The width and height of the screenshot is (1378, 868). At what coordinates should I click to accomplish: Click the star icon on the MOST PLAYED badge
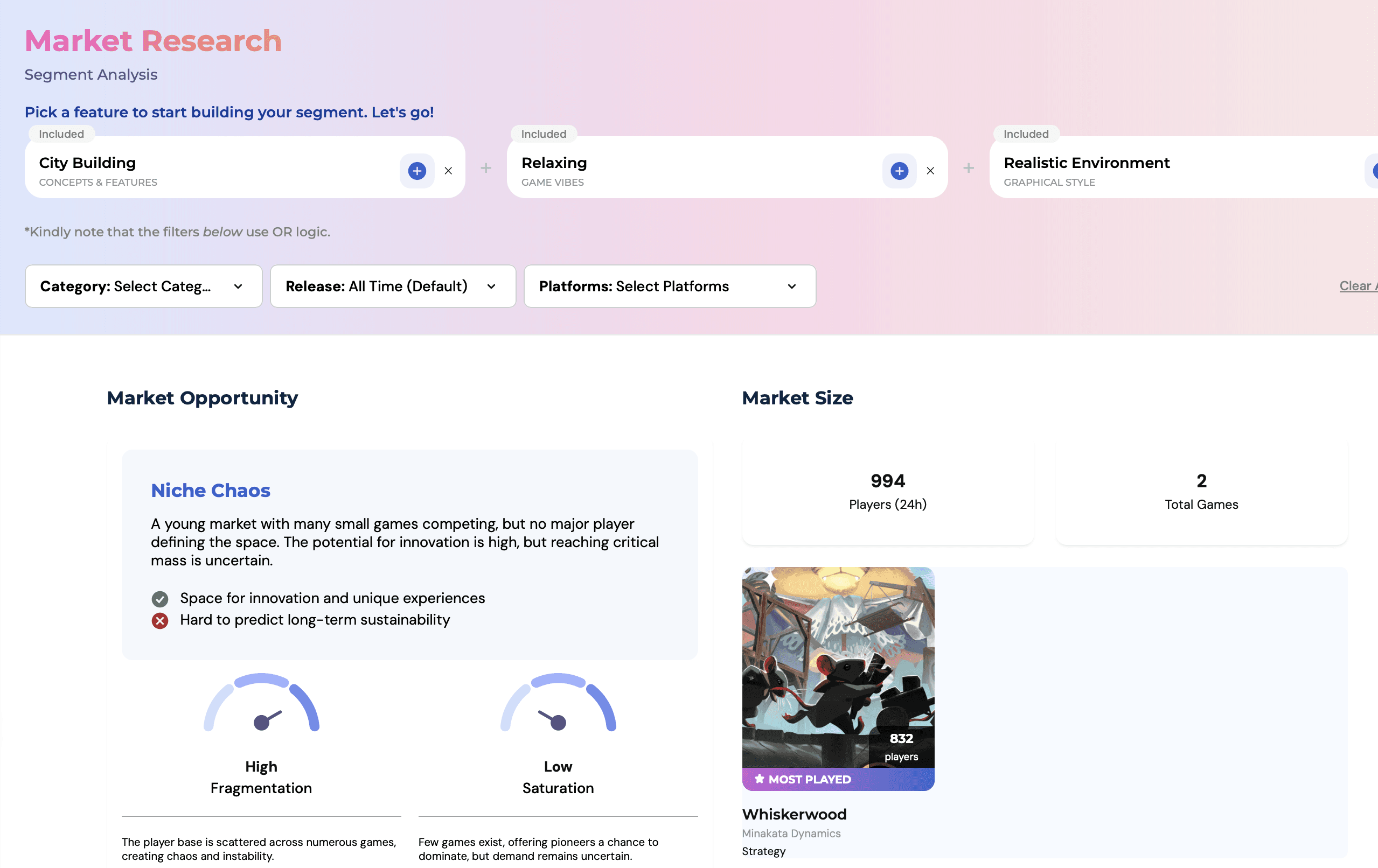pos(760,778)
